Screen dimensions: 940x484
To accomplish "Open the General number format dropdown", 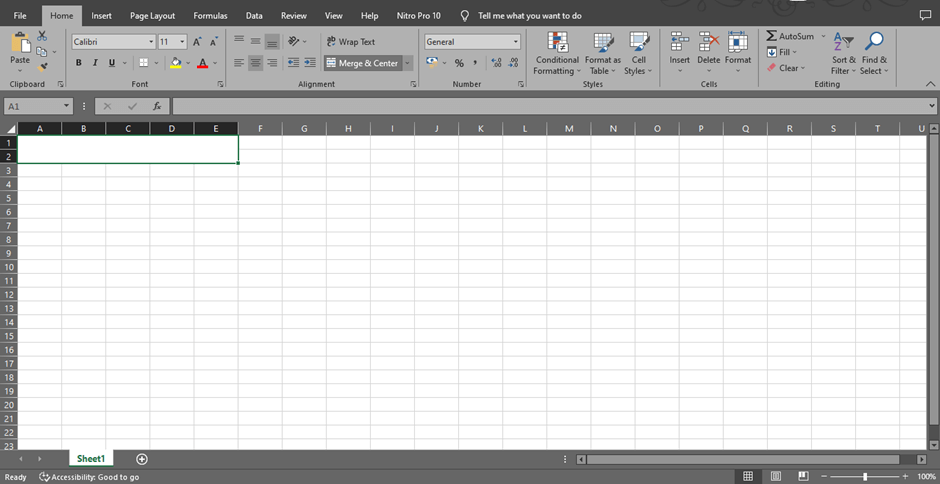I will [x=516, y=42].
